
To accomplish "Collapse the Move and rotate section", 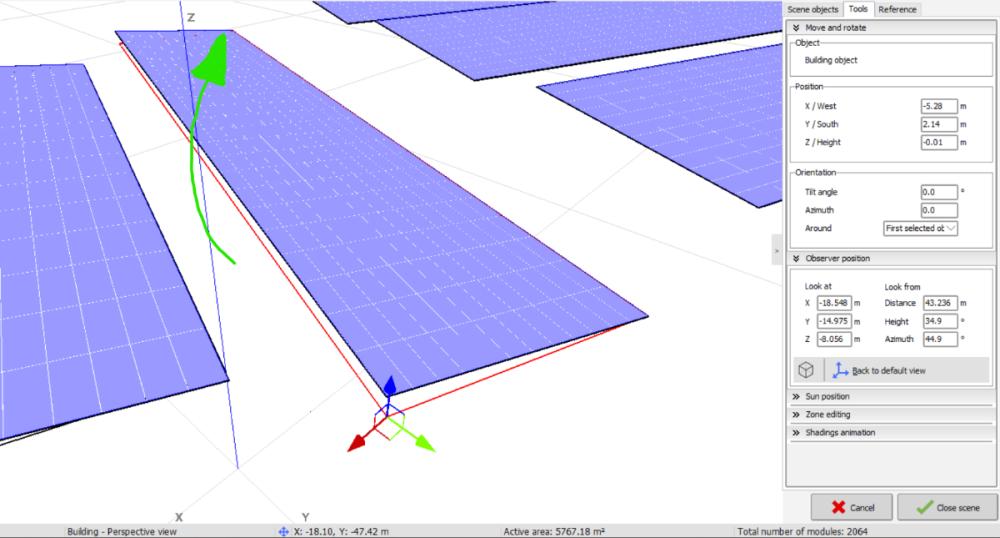I will click(x=797, y=28).
